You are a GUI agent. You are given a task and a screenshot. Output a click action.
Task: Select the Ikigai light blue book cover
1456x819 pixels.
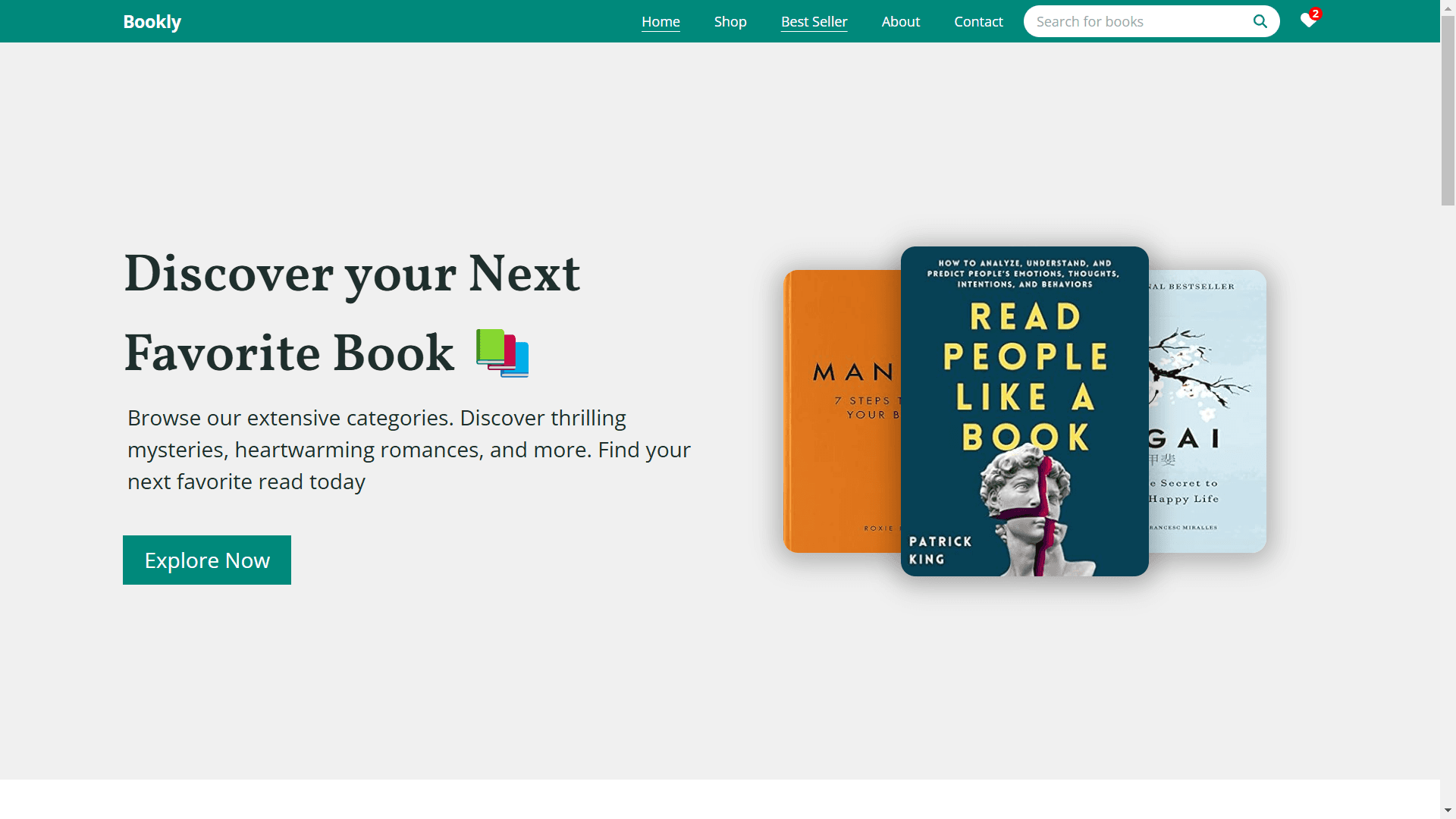1207,411
